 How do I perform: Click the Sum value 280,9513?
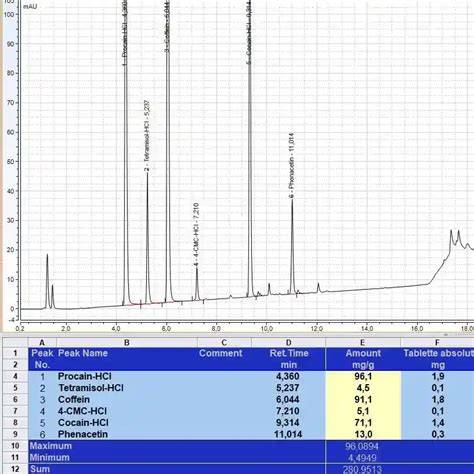(362, 469)
